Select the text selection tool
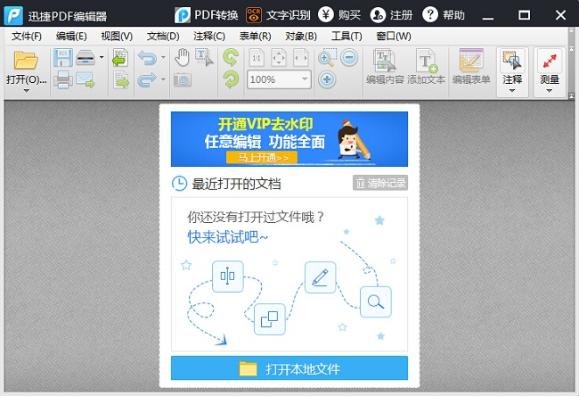 click(x=204, y=58)
